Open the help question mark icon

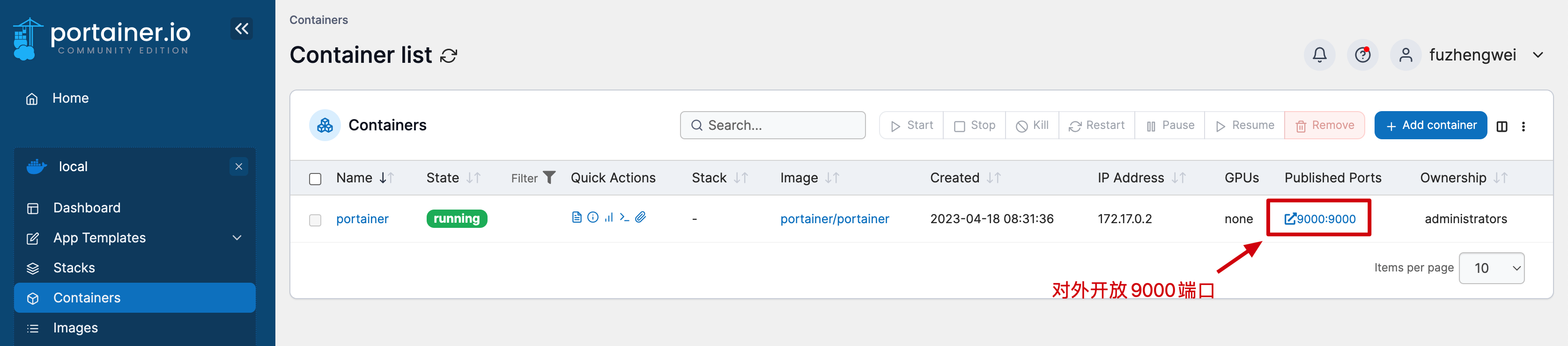tap(1362, 55)
